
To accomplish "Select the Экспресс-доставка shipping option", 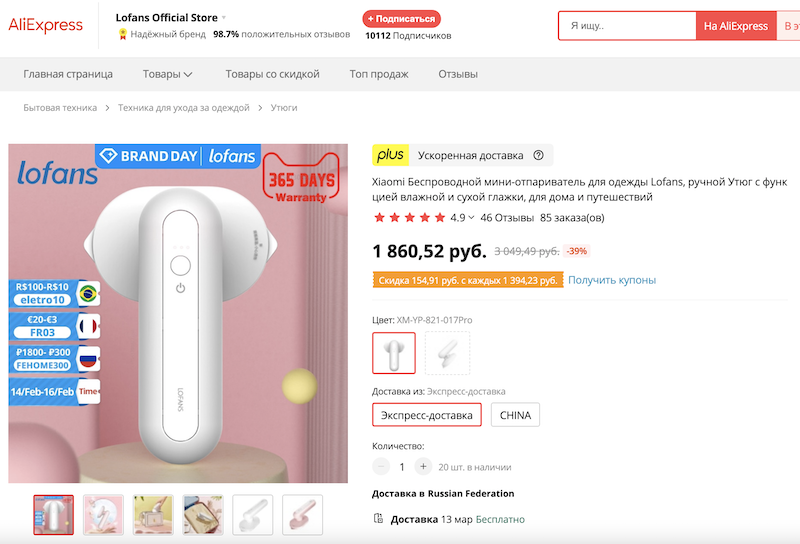I will coord(427,414).
